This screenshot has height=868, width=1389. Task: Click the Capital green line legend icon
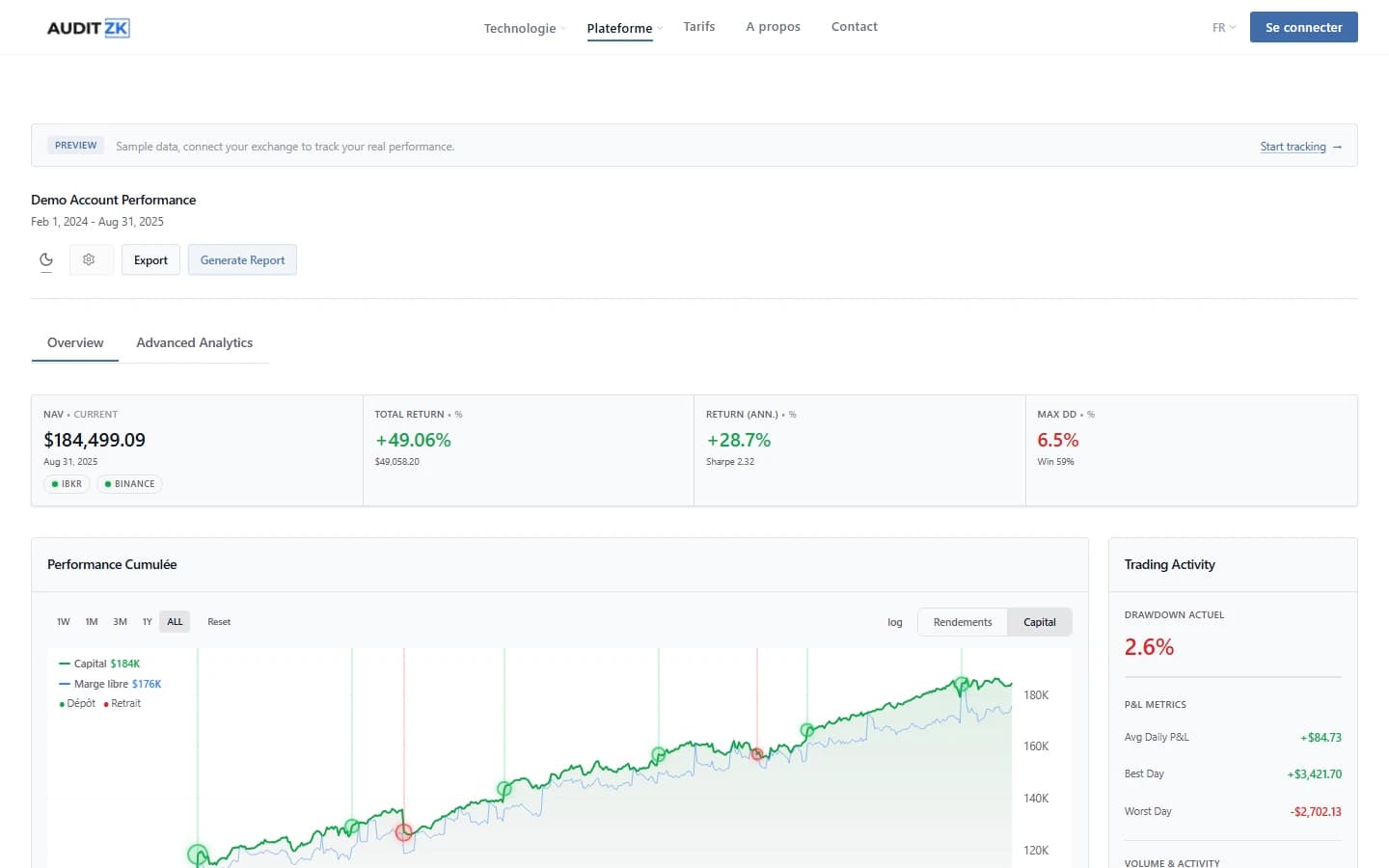point(65,664)
